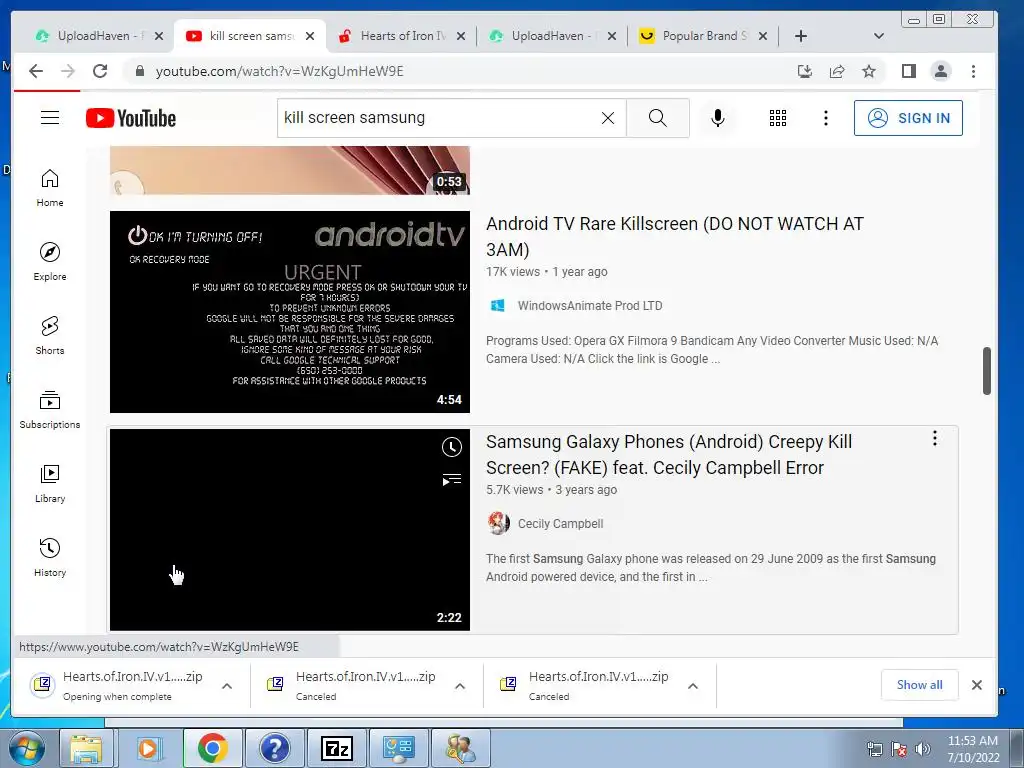1024x768 pixels.
Task: Close the downloads bar
Action: [977, 684]
